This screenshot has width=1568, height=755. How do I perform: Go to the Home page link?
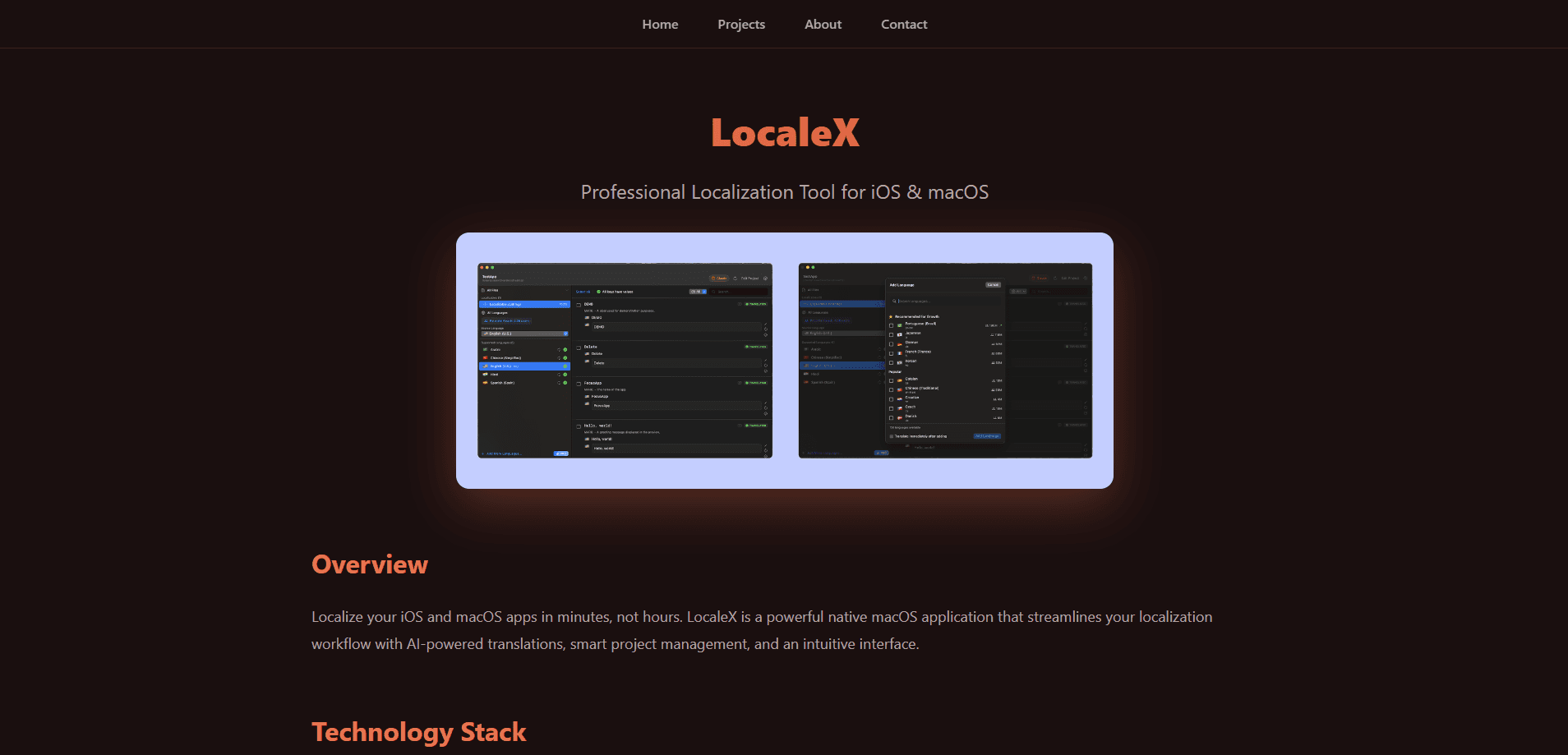coord(660,25)
